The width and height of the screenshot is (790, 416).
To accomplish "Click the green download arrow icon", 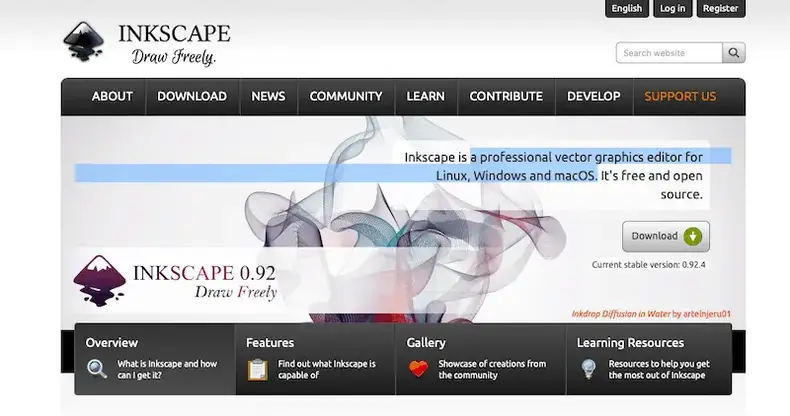I will coord(693,237).
